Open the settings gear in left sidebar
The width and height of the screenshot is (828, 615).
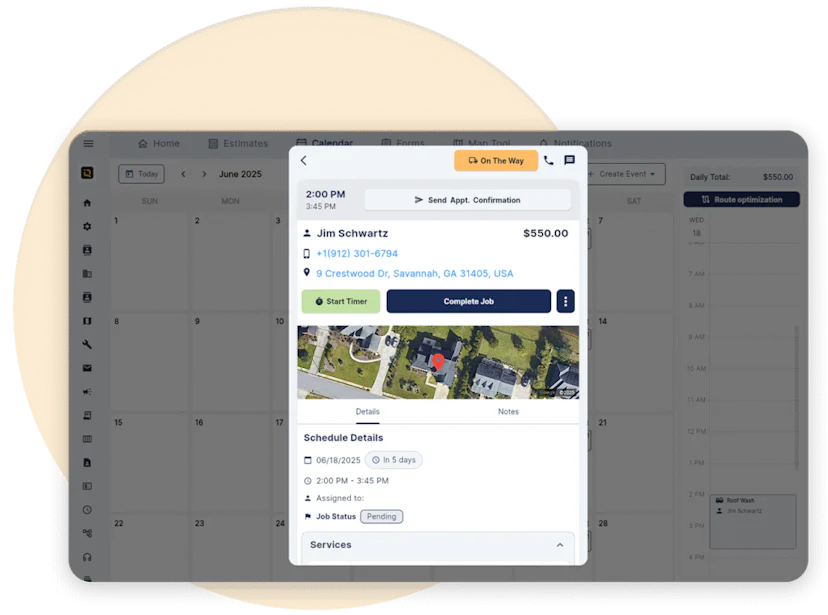[x=87, y=226]
